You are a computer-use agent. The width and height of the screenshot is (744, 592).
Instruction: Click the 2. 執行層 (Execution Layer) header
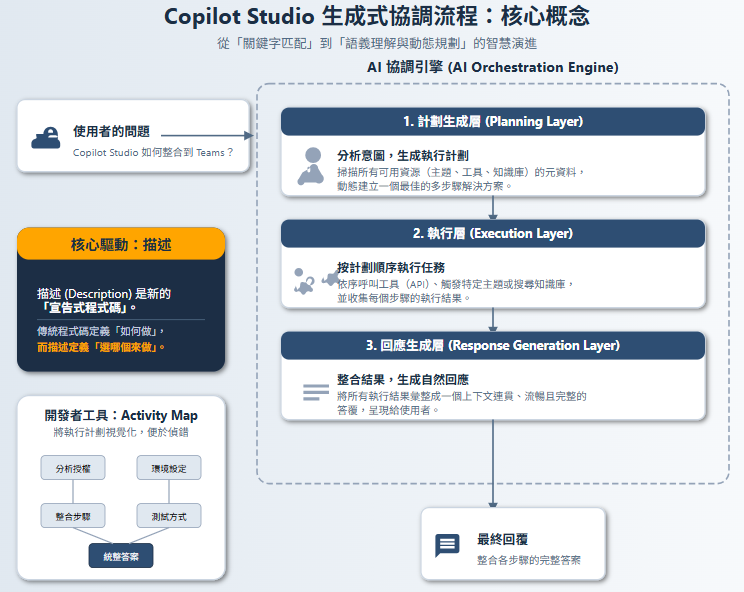[493, 233]
